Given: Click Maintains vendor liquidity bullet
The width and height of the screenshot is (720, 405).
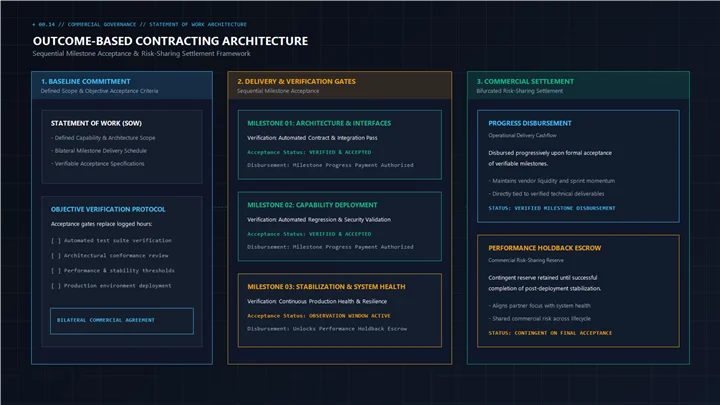Looking at the screenshot, I should coord(551,181).
